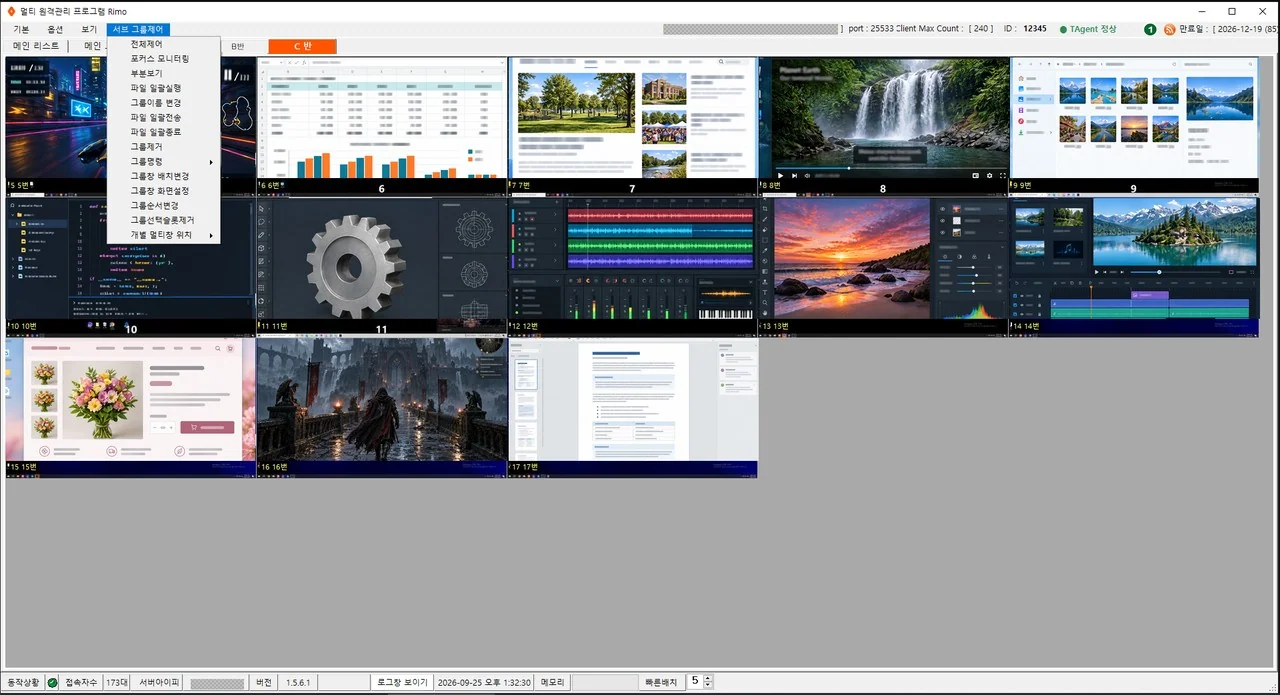
Task: Select 부분보기 menu entry
Action: [x=163, y=74]
